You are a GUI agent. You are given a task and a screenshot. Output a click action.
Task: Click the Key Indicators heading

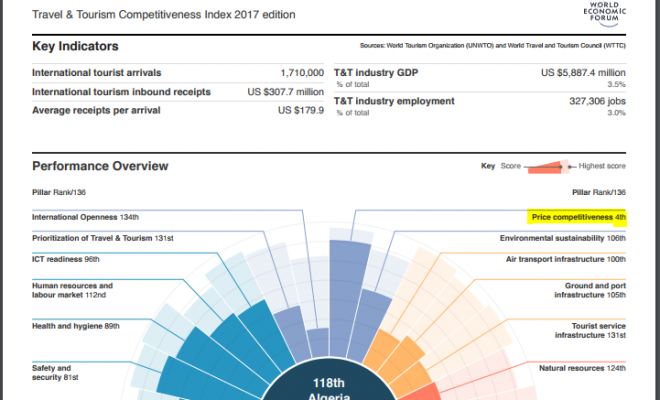pos(76,47)
